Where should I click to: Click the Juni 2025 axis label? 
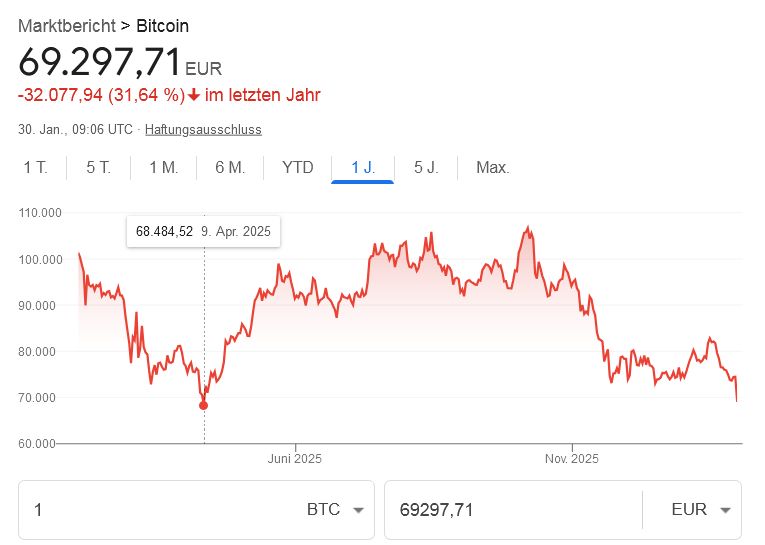pyautogui.click(x=295, y=459)
